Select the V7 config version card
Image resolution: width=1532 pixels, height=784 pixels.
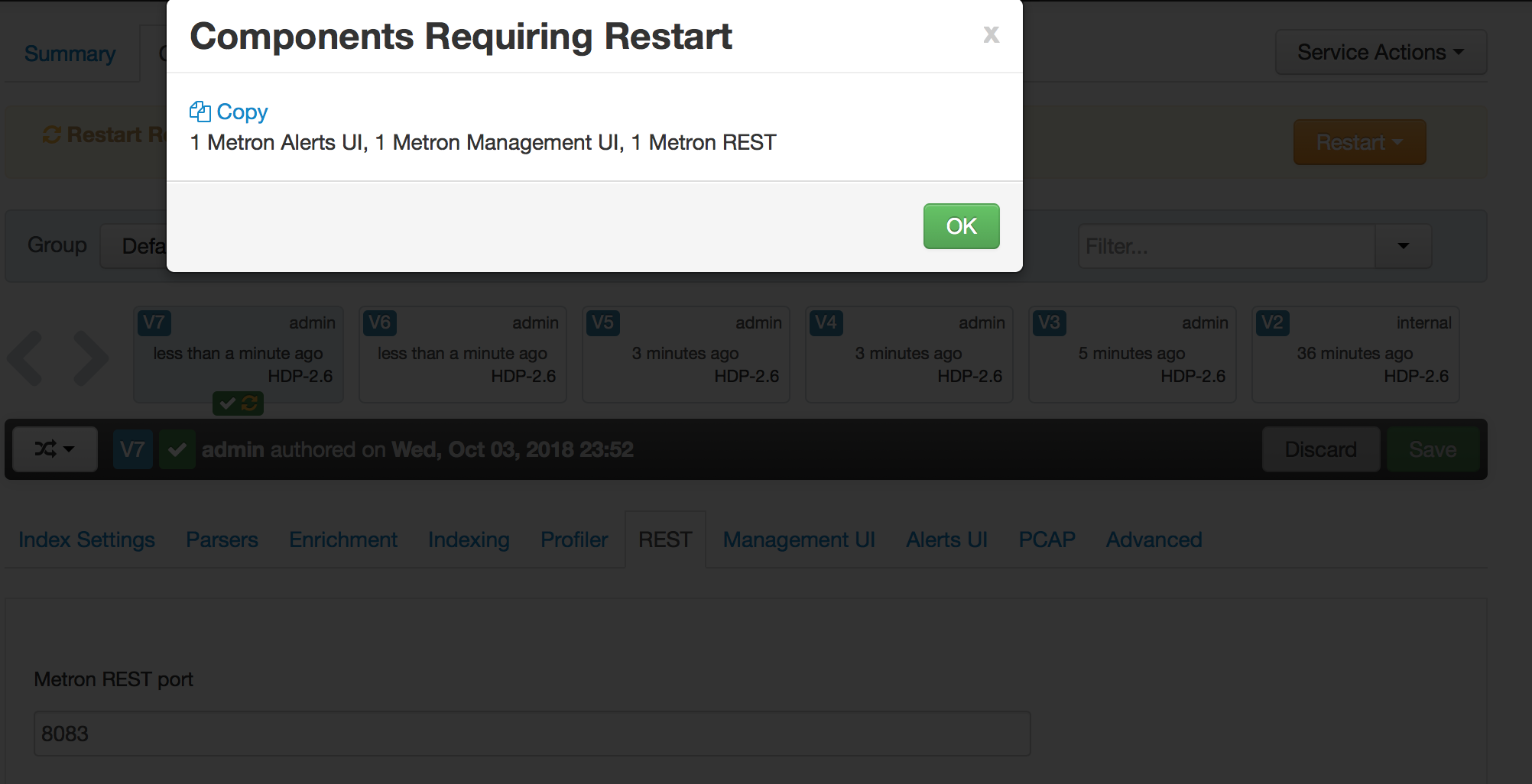tap(239, 355)
